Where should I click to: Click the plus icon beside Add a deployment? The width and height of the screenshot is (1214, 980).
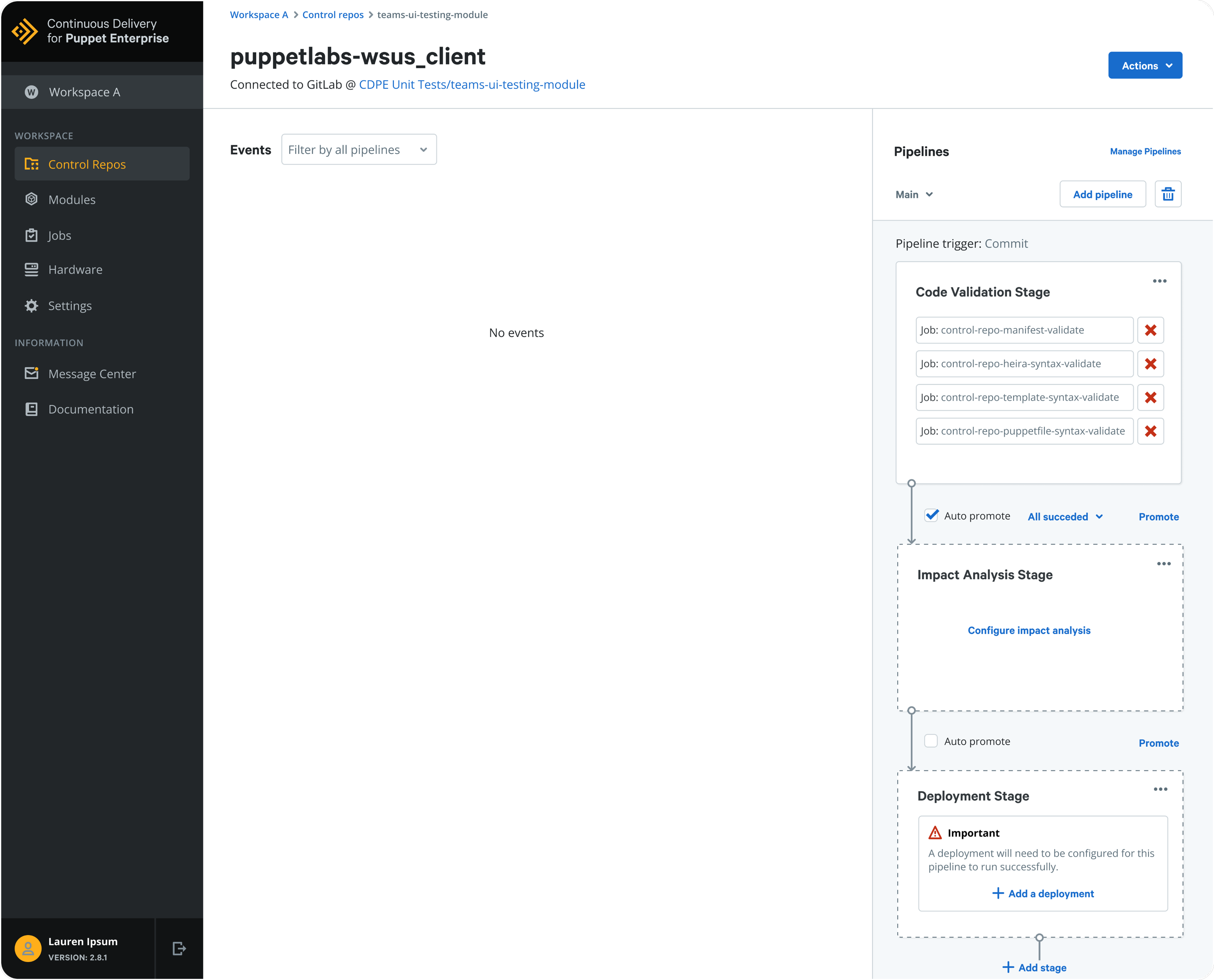pyautogui.click(x=998, y=893)
